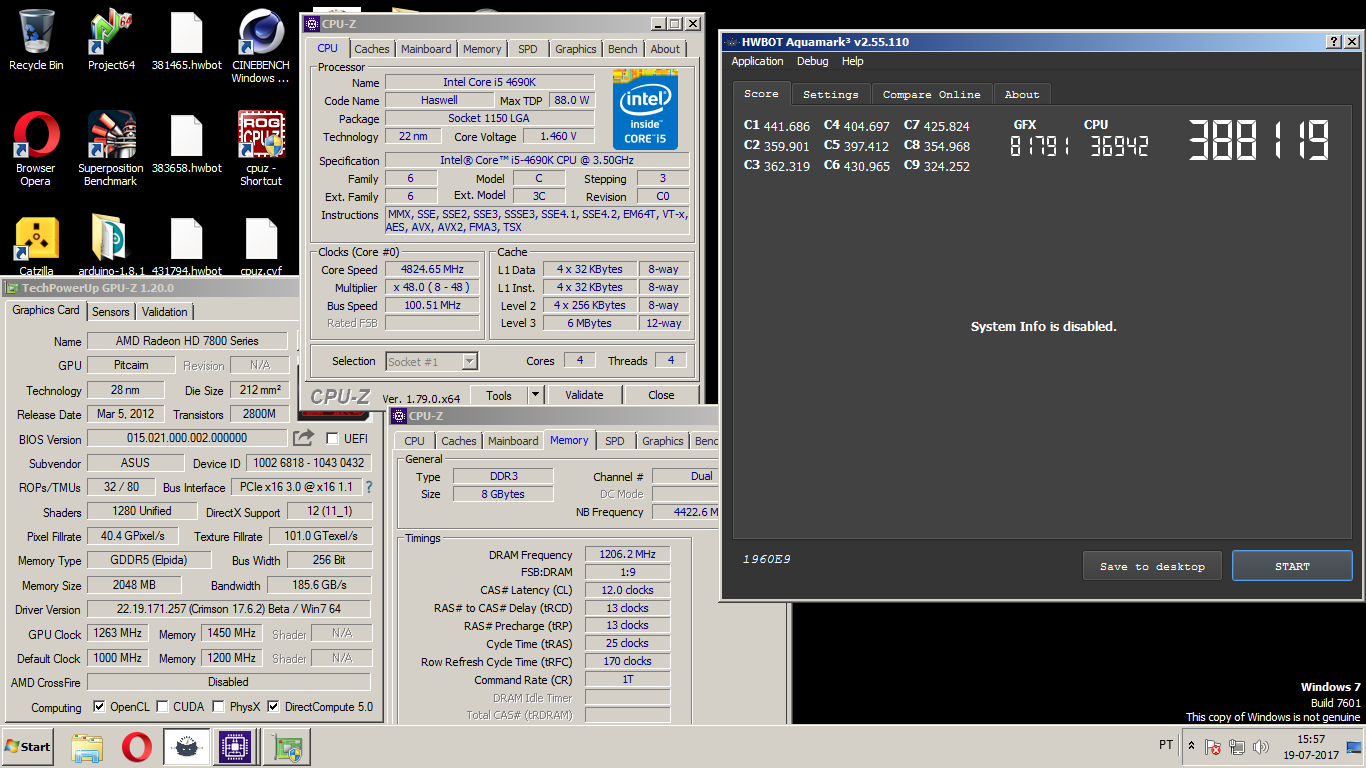Viewport: 1366px width, 768px height.
Task: Click the START benchmark button
Action: point(1292,566)
